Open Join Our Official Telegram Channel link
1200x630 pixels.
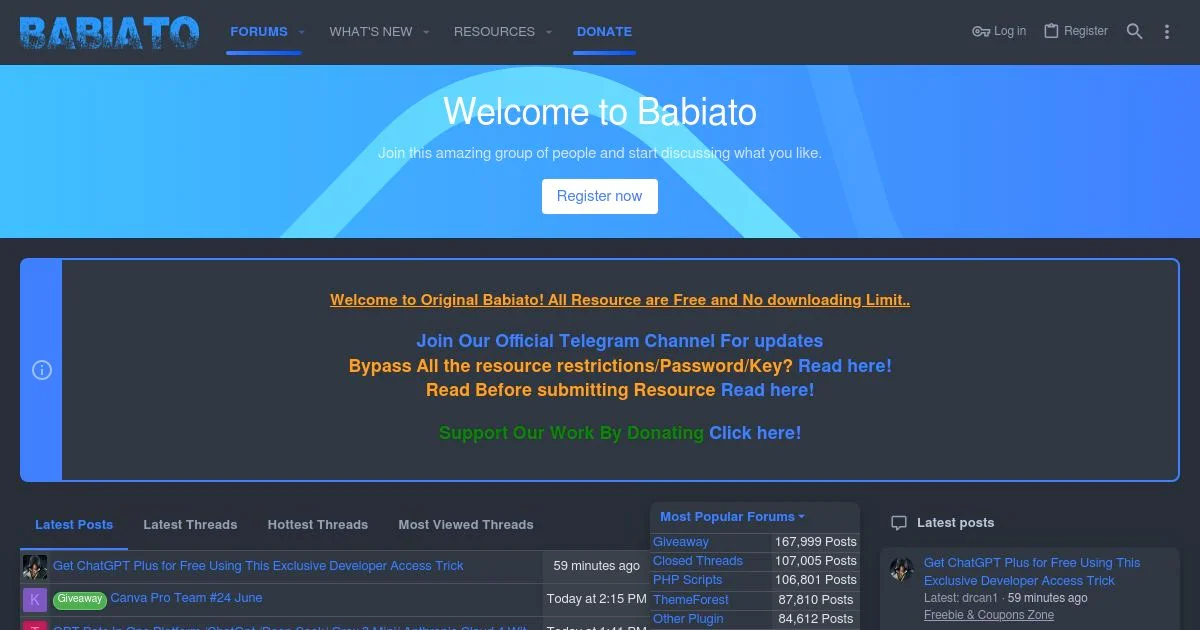tap(620, 341)
